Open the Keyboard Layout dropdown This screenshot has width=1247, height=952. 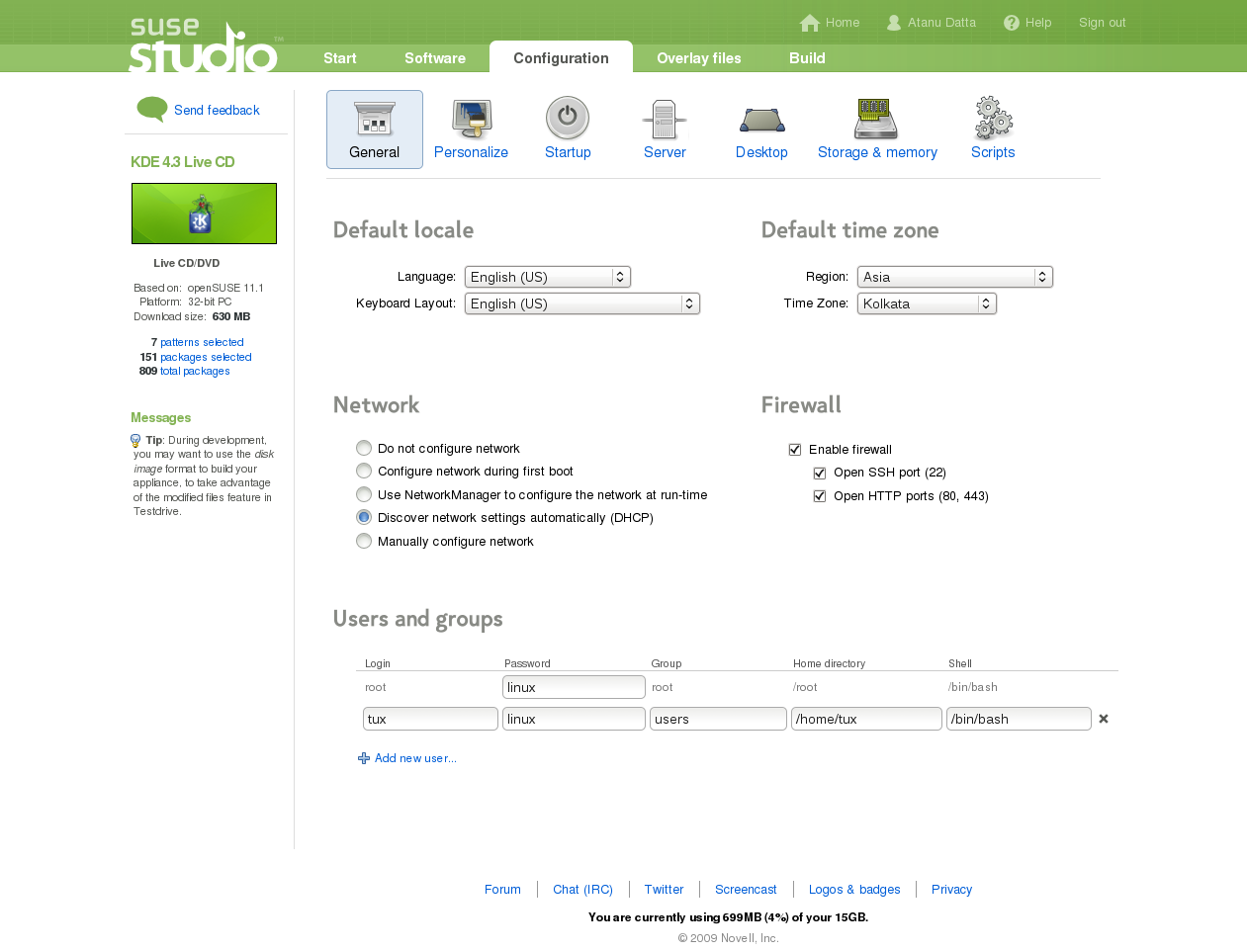(582, 303)
